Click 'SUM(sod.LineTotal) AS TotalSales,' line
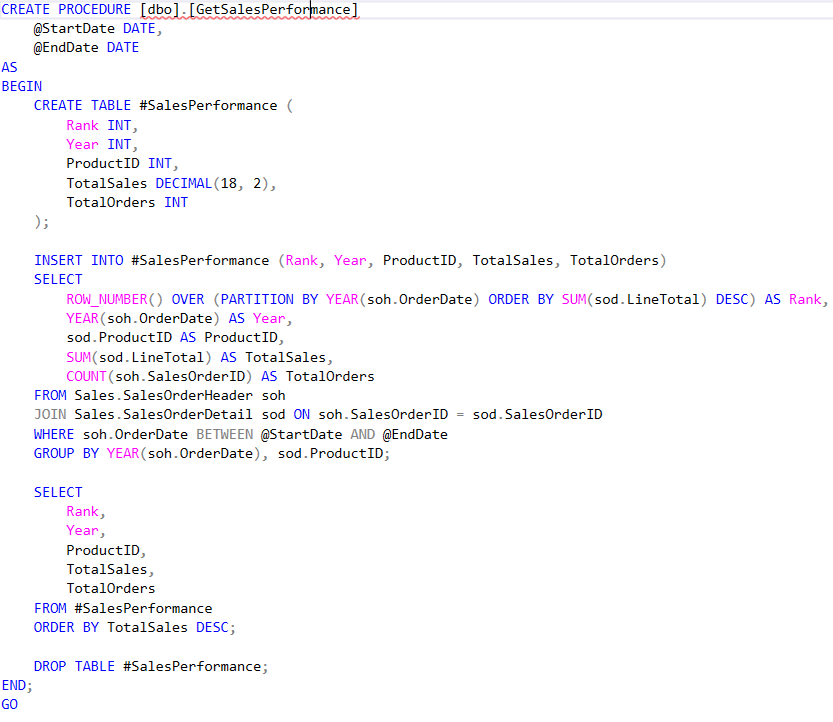The width and height of the screenshot is (833, 722). (x=199, y=358)
